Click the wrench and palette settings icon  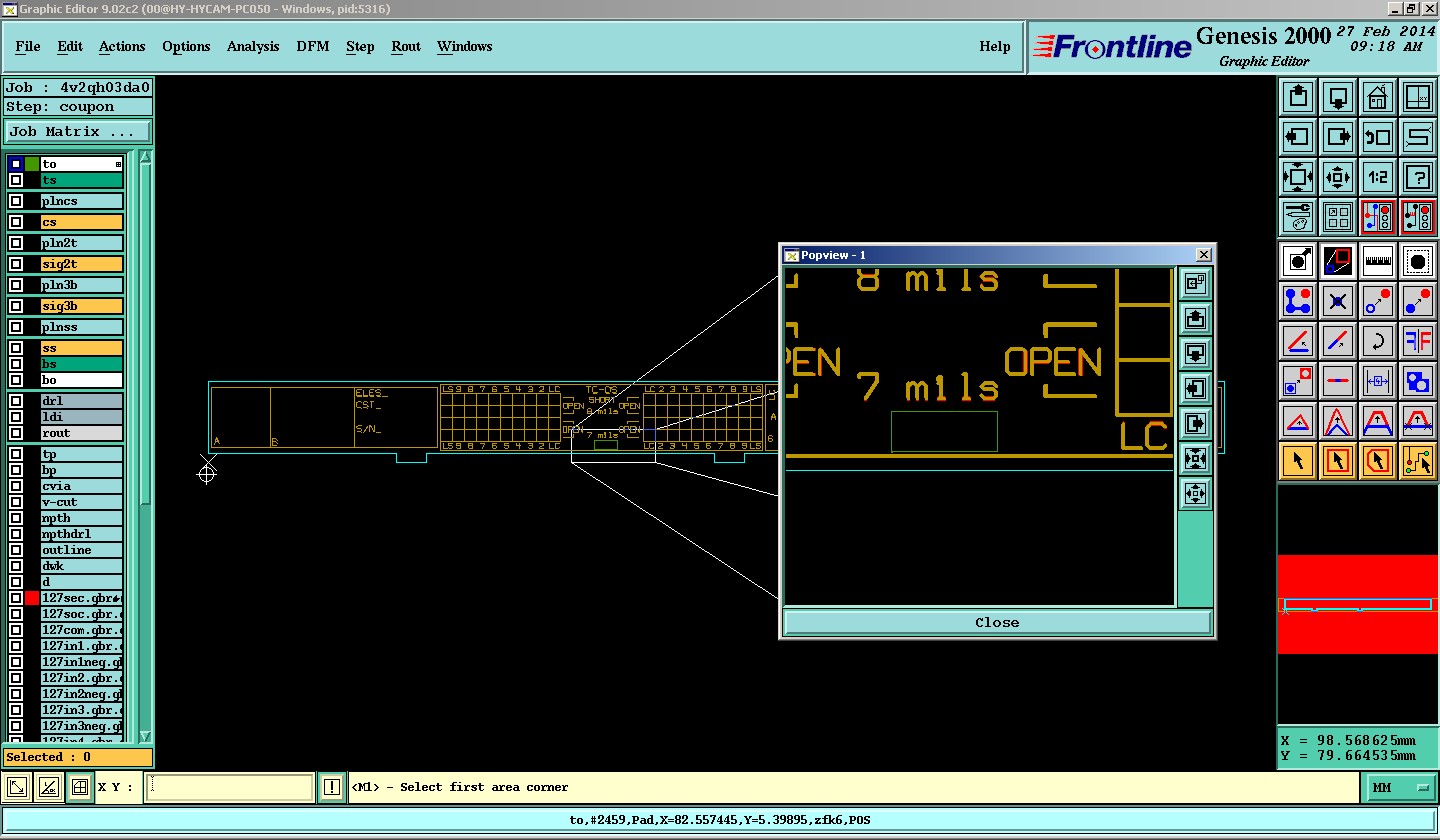[x=1297, y=216]
